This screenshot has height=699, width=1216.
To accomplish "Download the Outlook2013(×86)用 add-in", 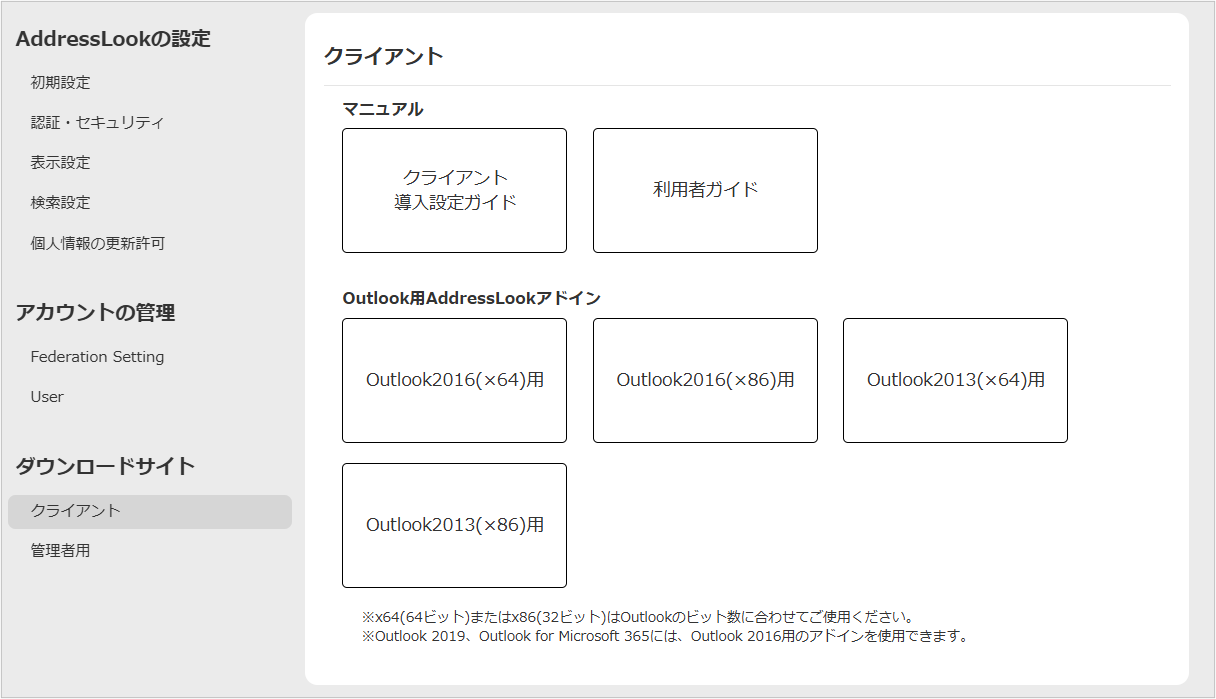I will (x=454, y=525).
